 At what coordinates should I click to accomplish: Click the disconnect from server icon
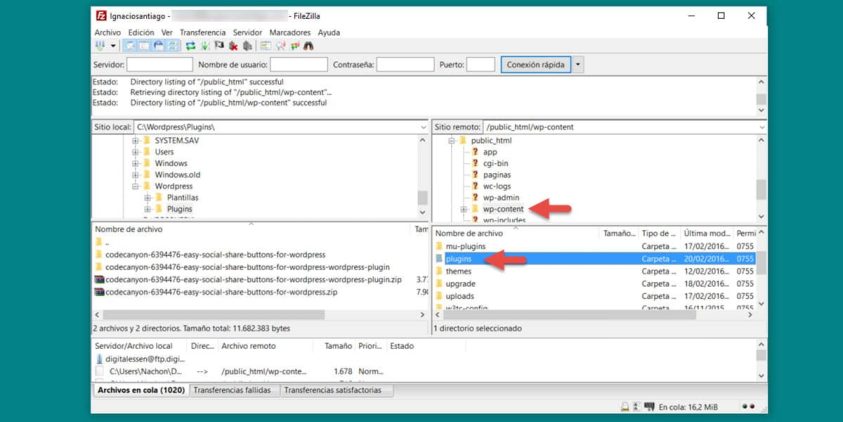pyautogui.click(x=233, y=46)
